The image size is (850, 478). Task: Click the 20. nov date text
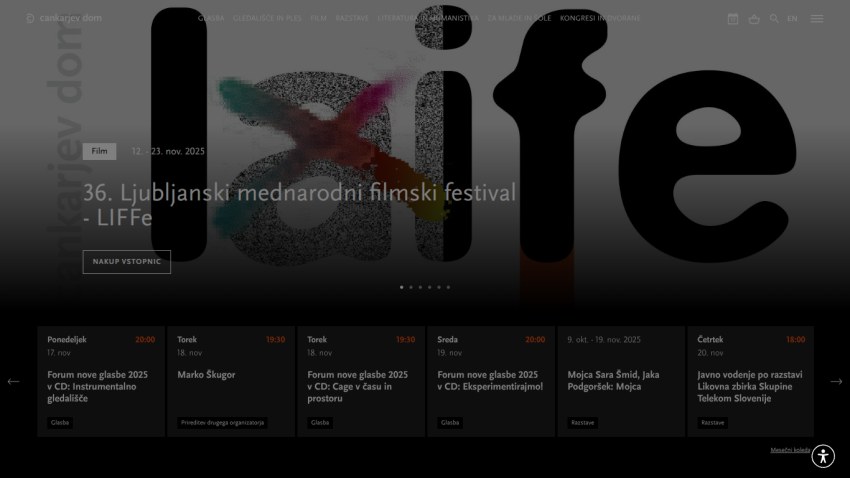(x=710, y=353)
